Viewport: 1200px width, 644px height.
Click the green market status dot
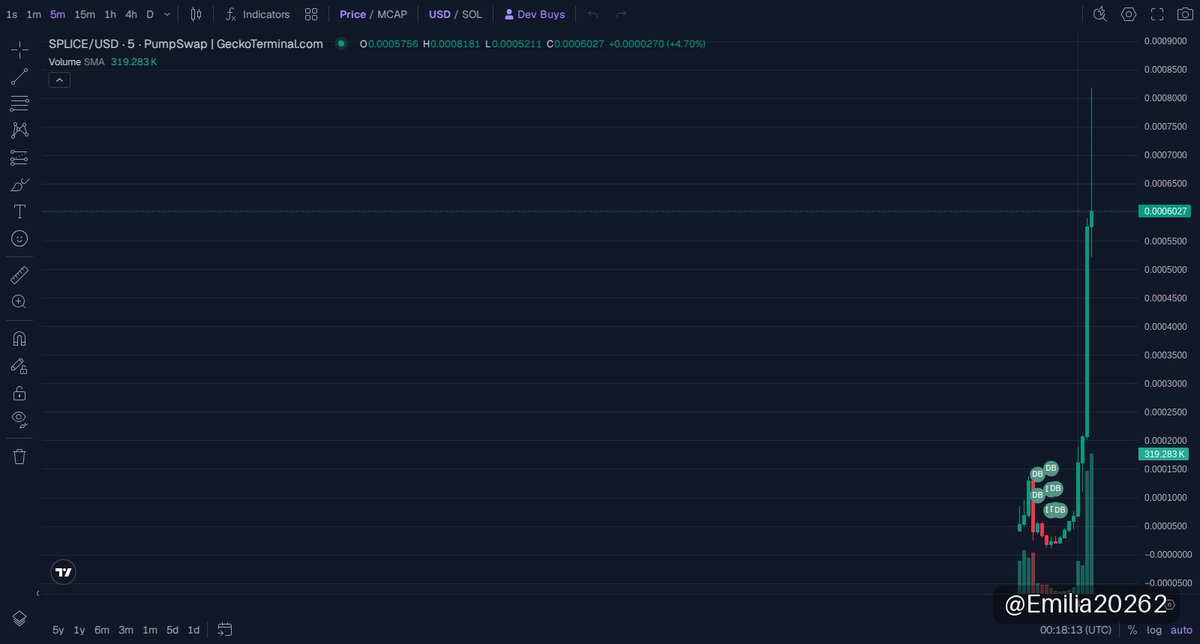click(341, 44)
